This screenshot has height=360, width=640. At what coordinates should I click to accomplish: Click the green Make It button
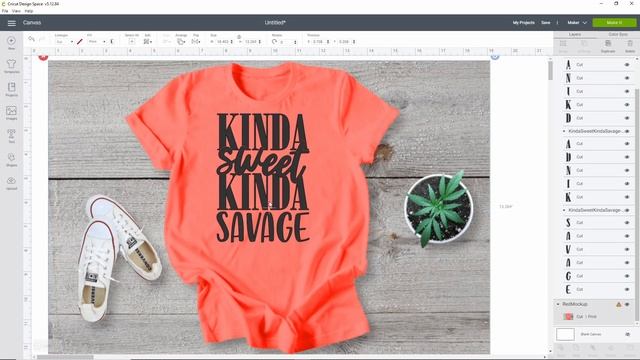click(614, 23)
